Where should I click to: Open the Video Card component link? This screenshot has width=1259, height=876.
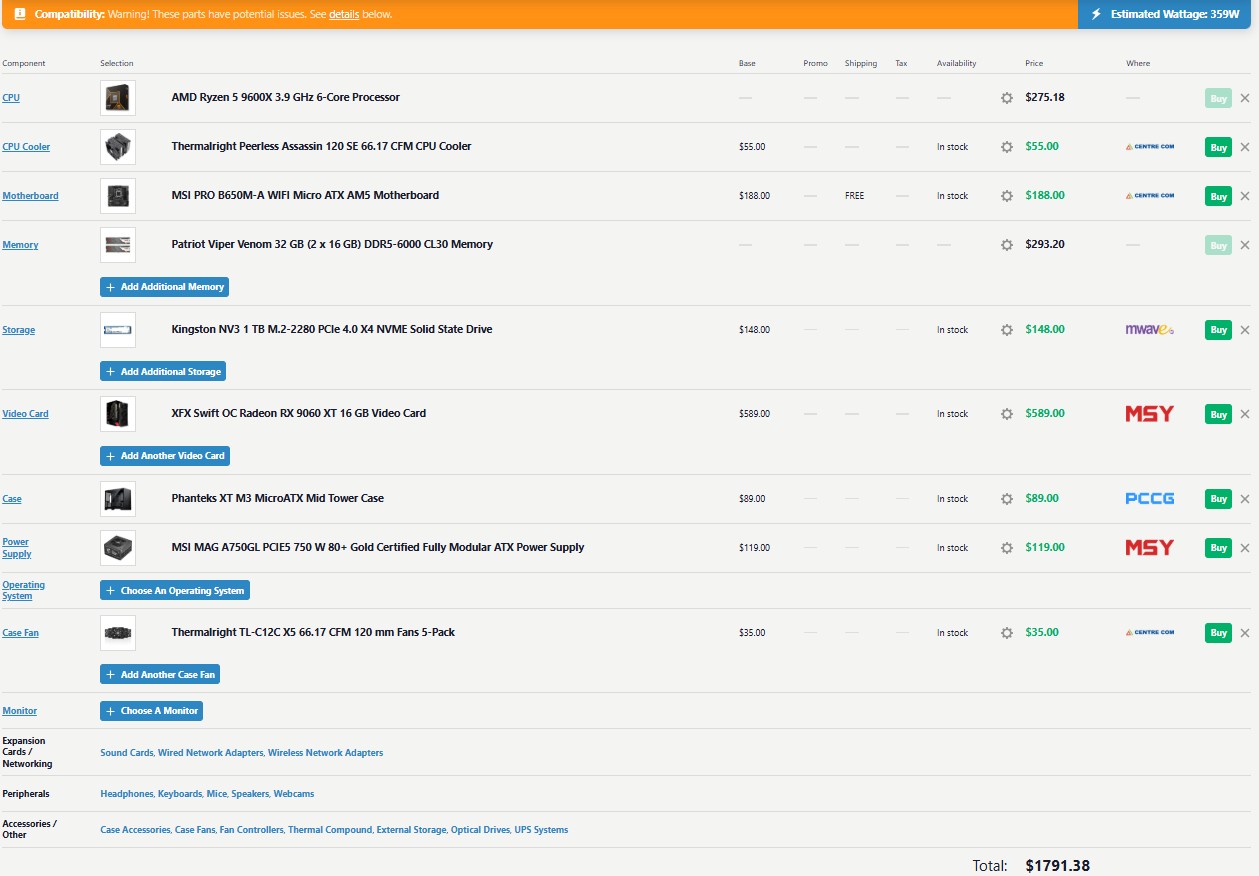[25, 414]
